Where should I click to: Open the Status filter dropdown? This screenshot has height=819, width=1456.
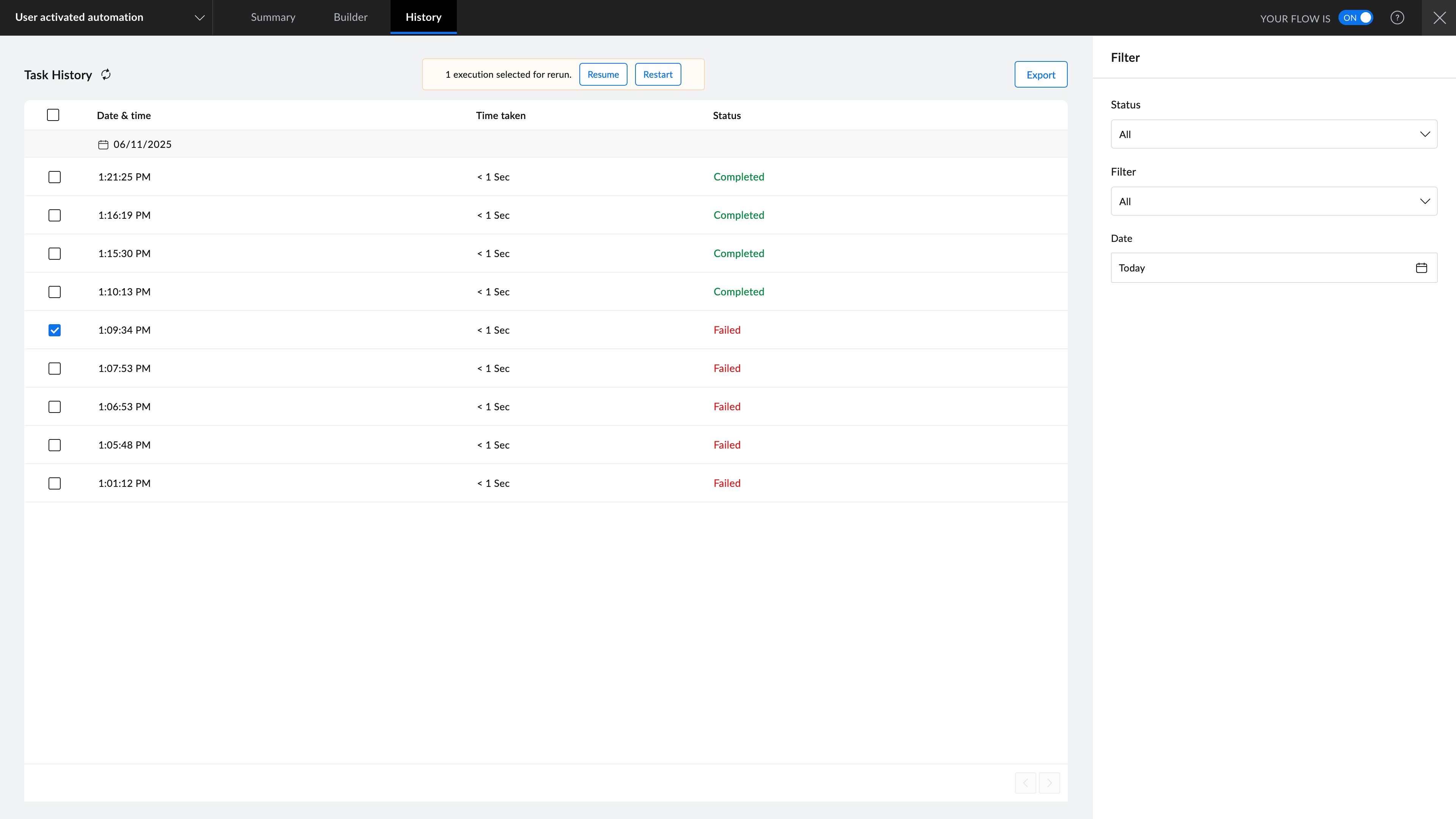1274,135
